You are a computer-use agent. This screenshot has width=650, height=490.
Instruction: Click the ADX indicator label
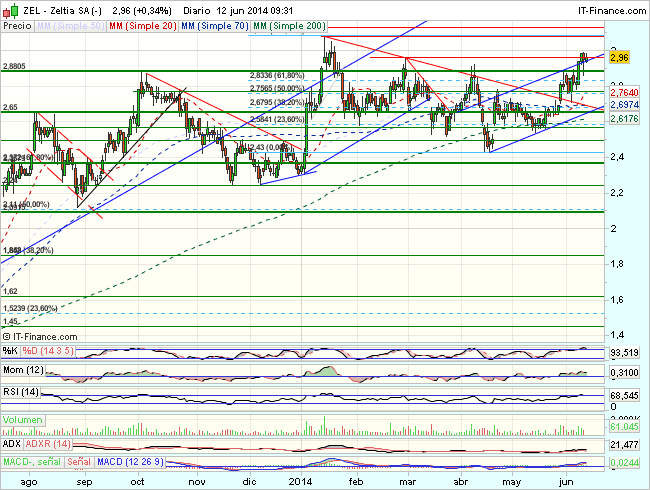[x=11, y=442]
